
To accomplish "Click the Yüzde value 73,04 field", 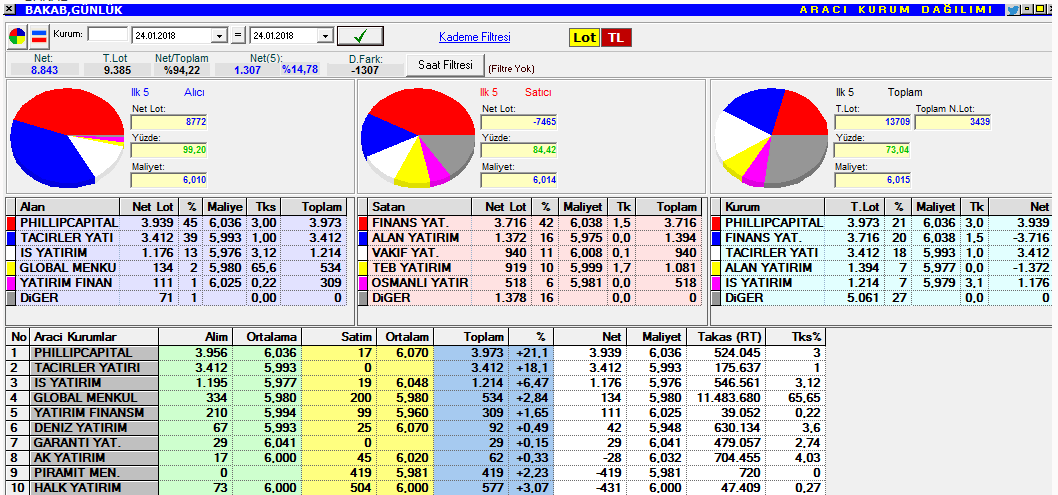I will pos(873,150).
